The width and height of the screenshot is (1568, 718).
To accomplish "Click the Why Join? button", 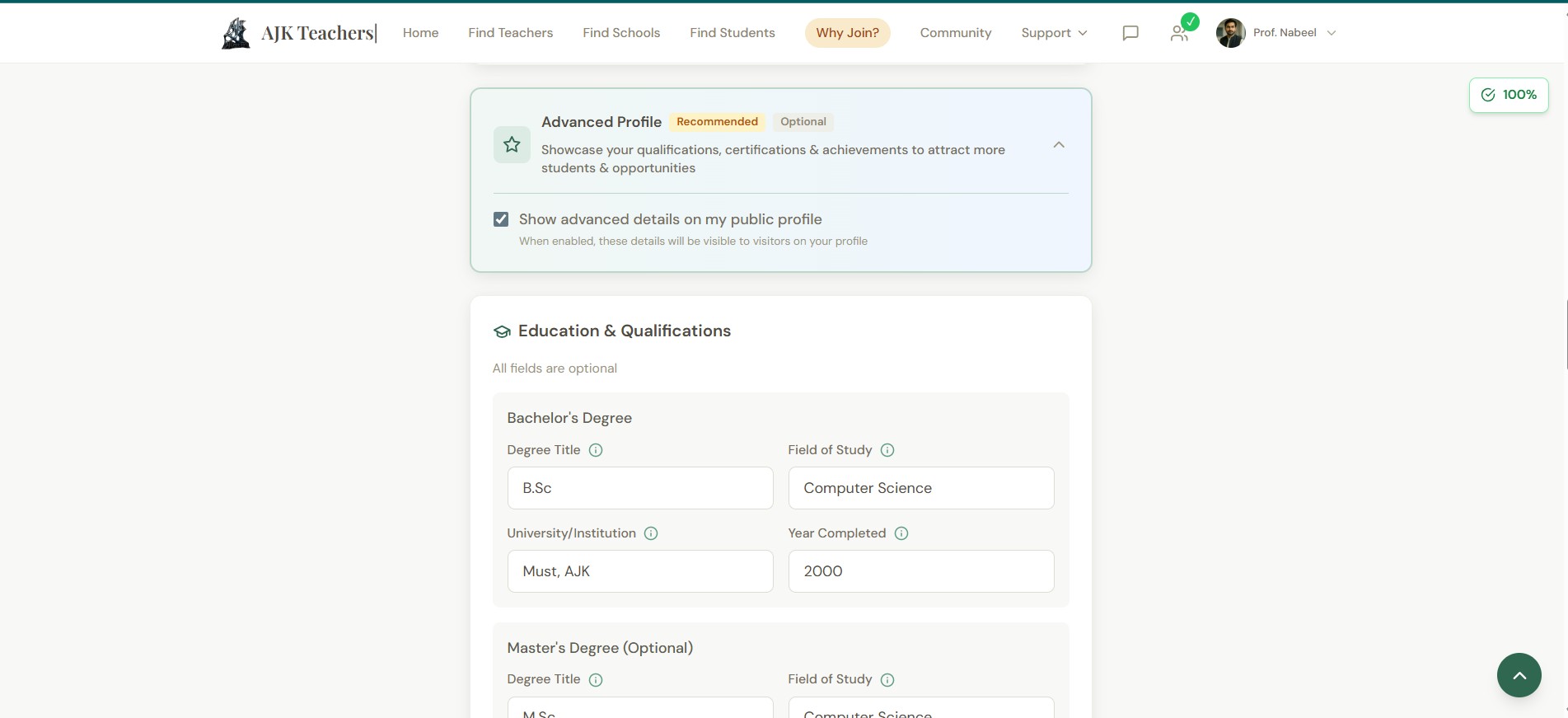I will point(847,33).
